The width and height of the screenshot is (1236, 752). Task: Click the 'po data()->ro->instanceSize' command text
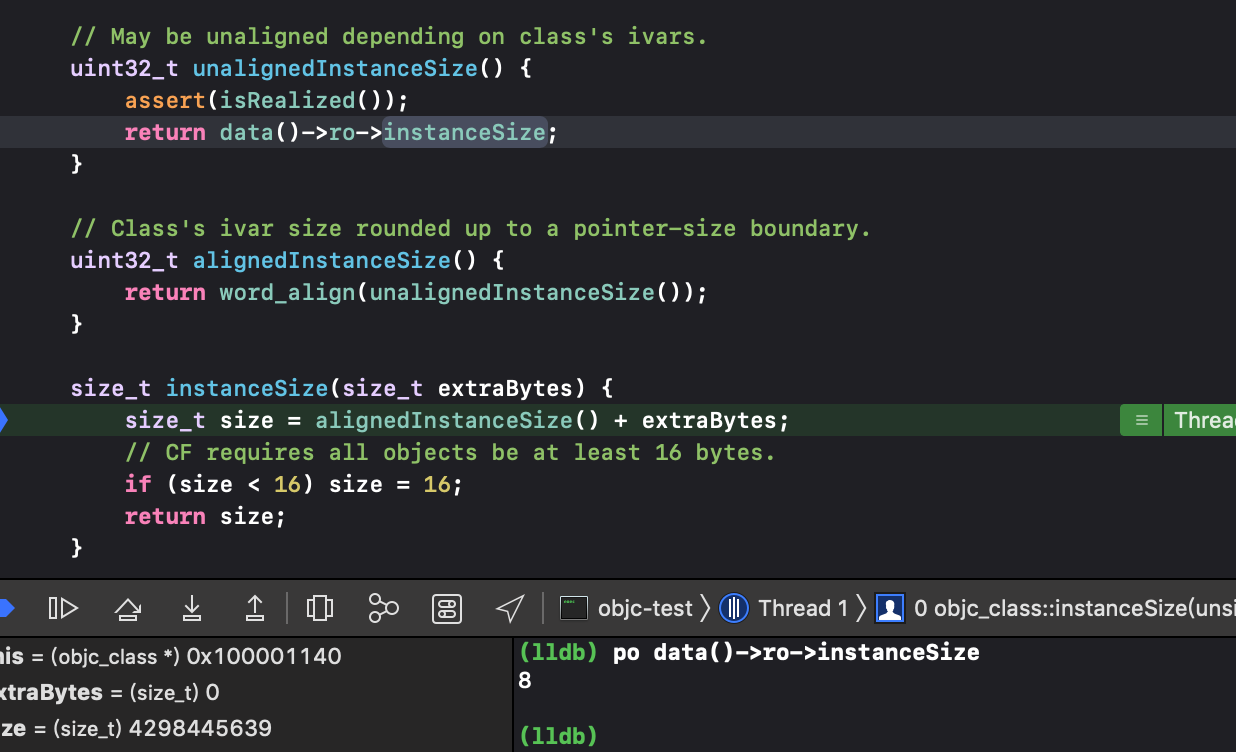796,653
